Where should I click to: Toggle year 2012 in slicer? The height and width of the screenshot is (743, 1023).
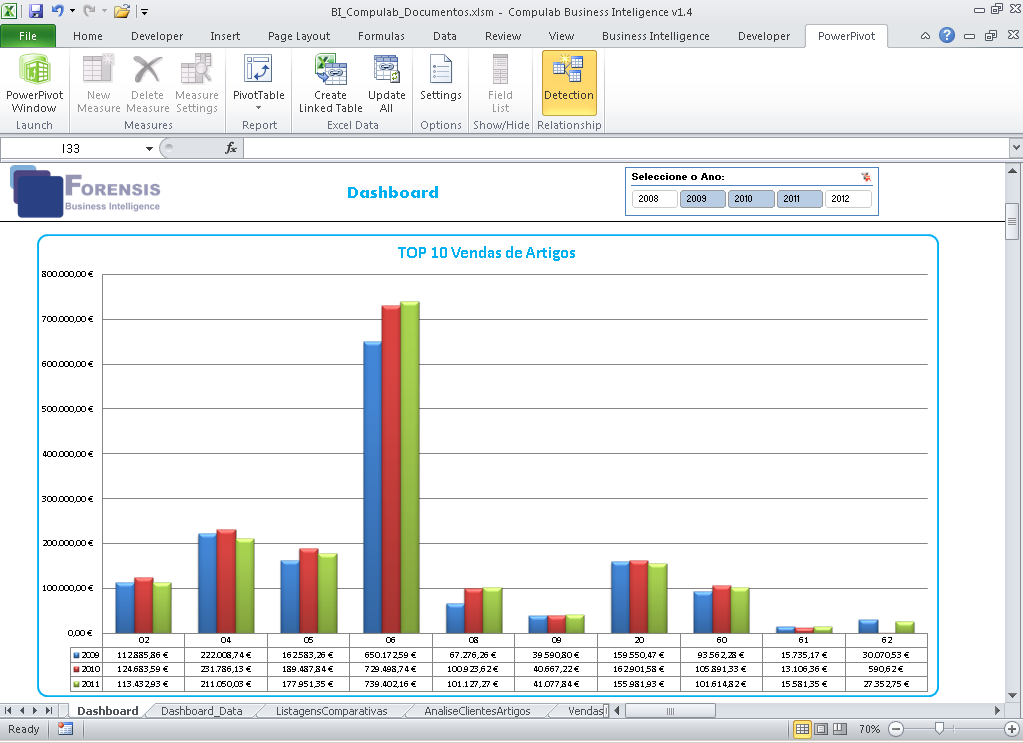click(847, 199)
